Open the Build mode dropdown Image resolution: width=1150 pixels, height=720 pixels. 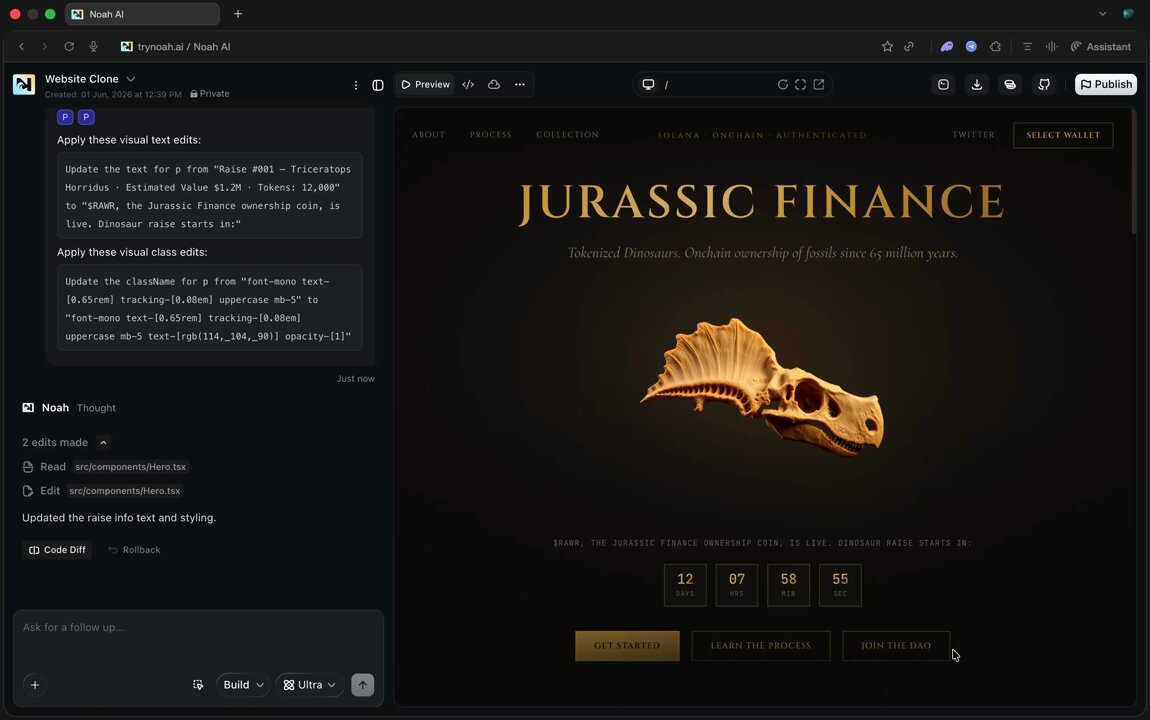(x=243, y=685)
